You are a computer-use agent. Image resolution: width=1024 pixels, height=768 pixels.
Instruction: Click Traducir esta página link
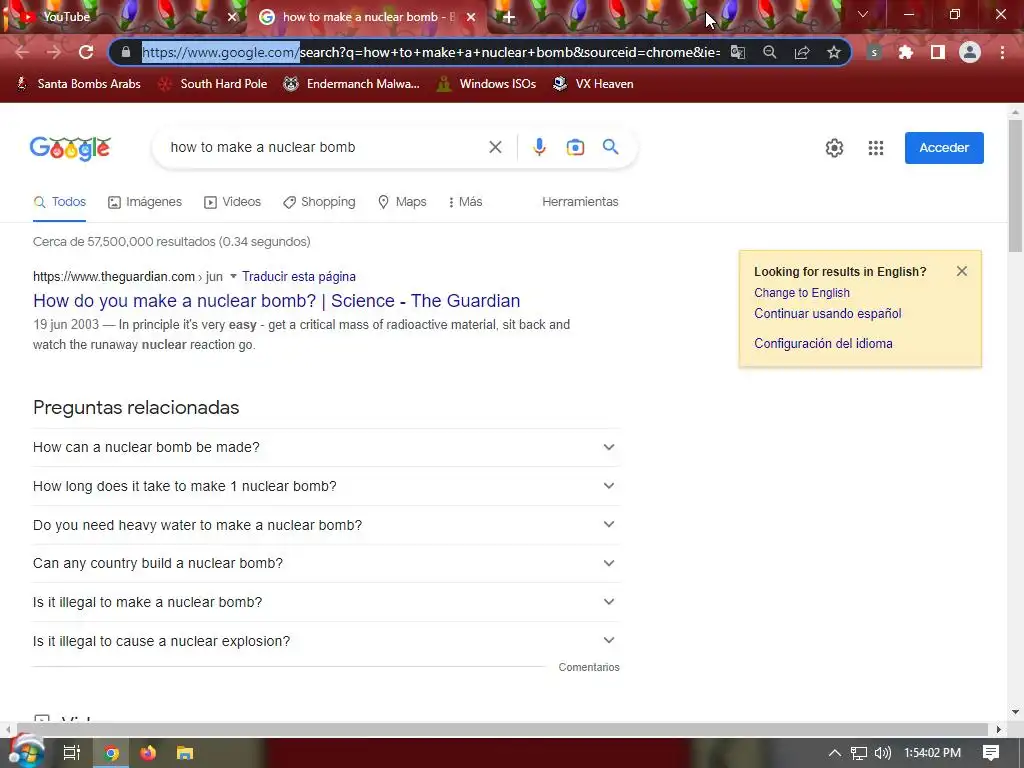pyautogui.click(x=298, y=276)
